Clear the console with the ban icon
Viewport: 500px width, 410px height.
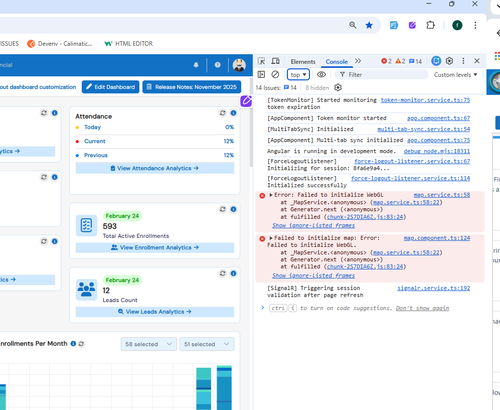coord(275,75)
